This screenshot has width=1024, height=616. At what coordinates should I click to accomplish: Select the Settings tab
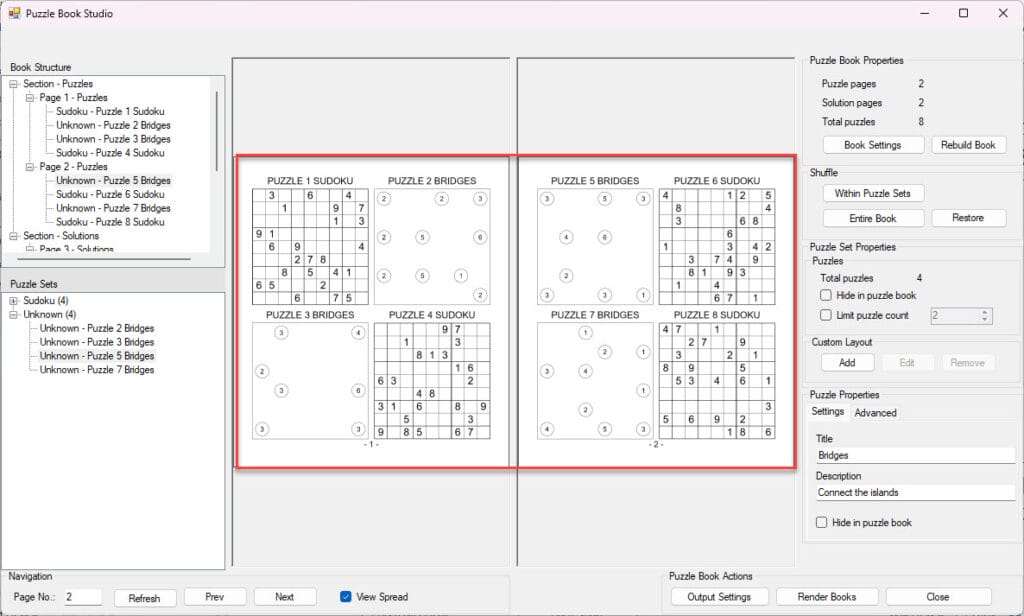827,412
